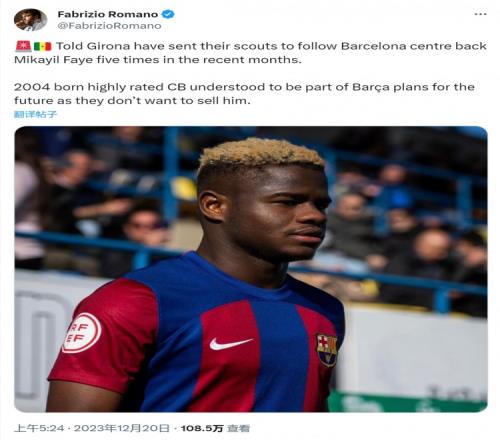Click the Senegal flag emoji
This screenshot has width=500, height=440.
[43, 46]
